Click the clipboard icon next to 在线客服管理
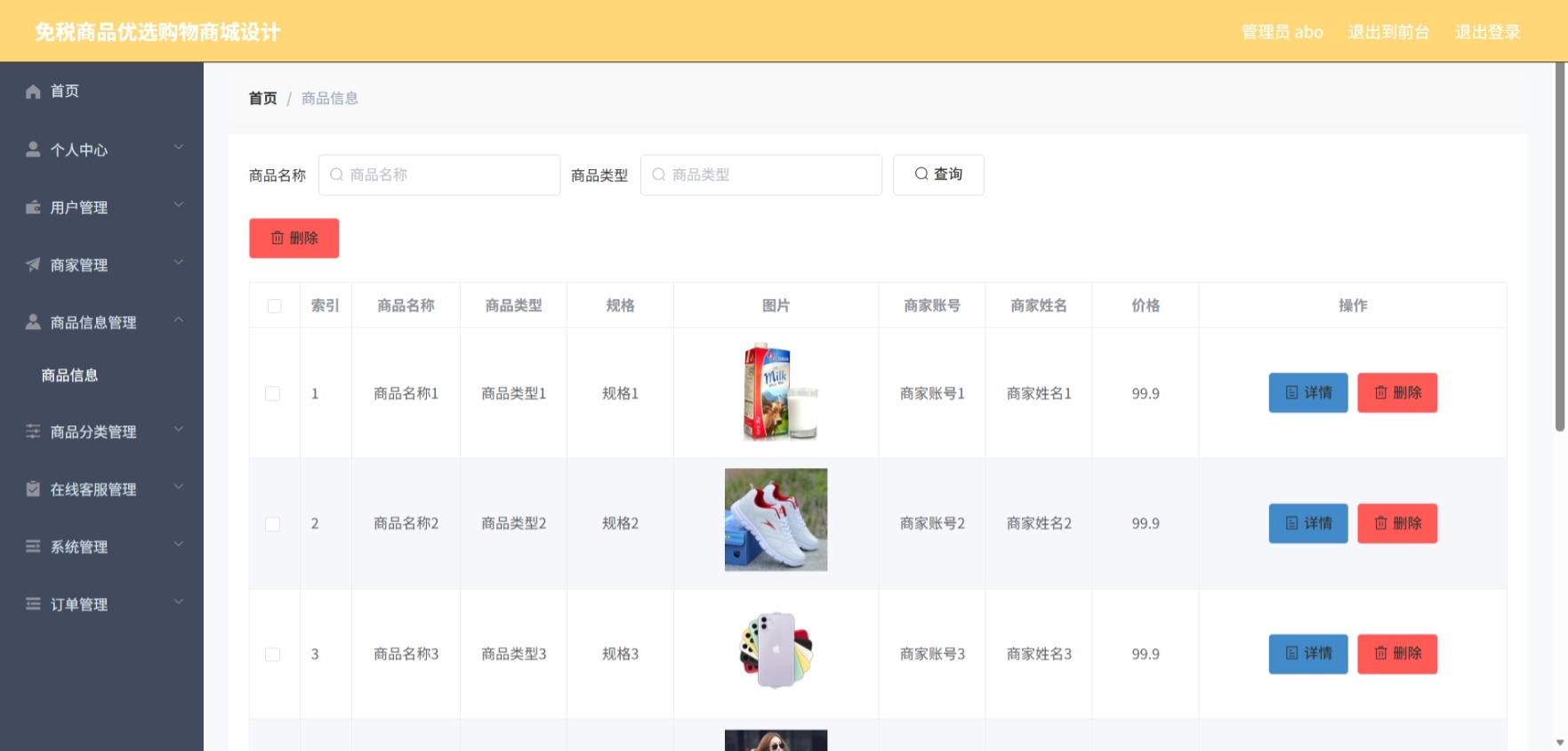Screen dimensions: 1568x751 pos(33,489)
